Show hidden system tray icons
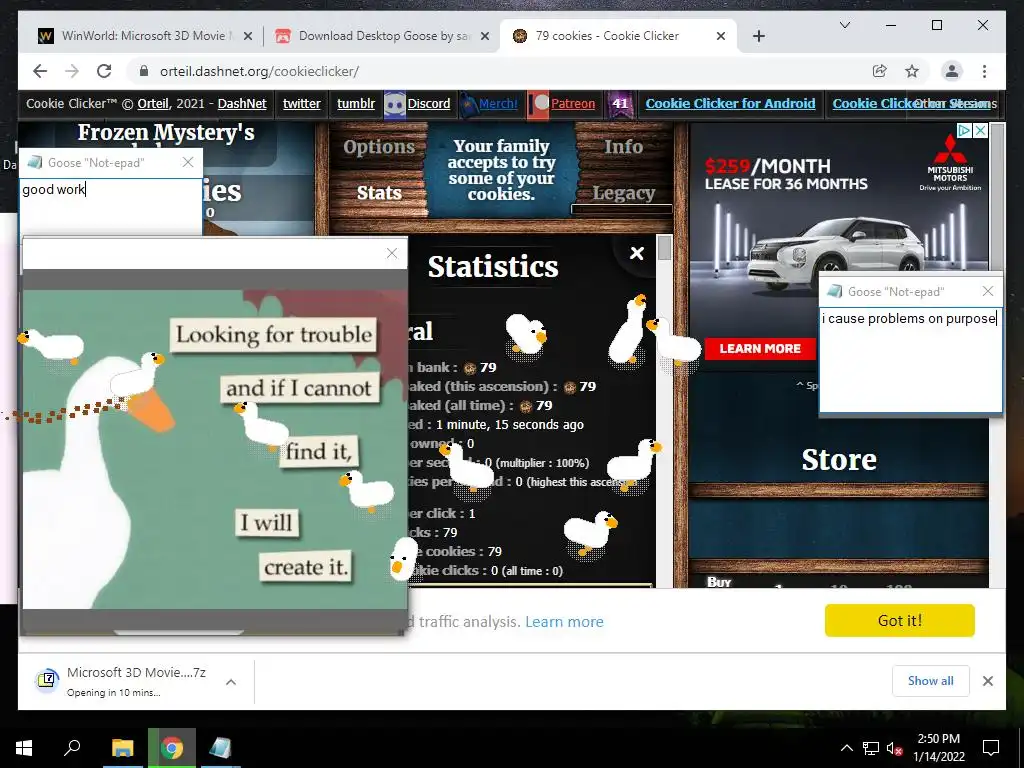Image resolution: width=1024 pixels, height=768 pixels. pyautogui.click(x=846, y=748)
